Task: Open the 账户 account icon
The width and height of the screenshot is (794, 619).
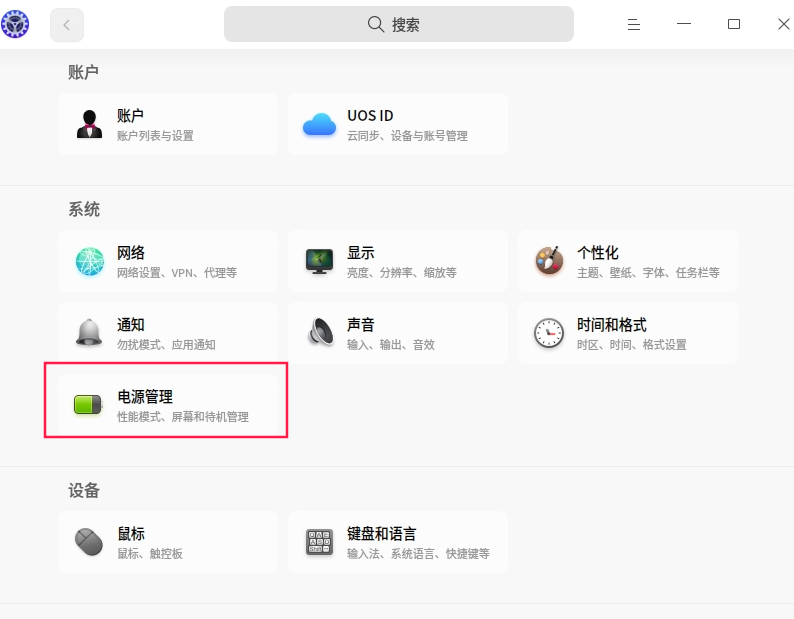Action: coord(90,124)
